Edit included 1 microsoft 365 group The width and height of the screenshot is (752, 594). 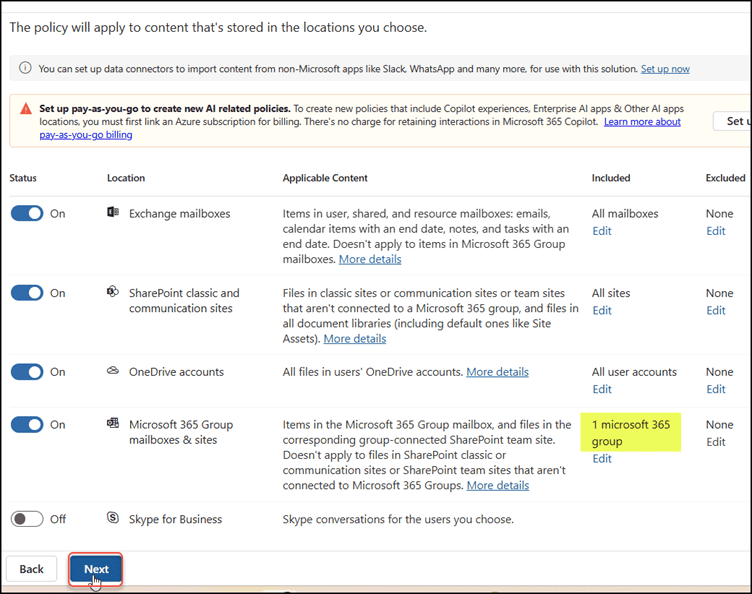click(x=602, y=459)
